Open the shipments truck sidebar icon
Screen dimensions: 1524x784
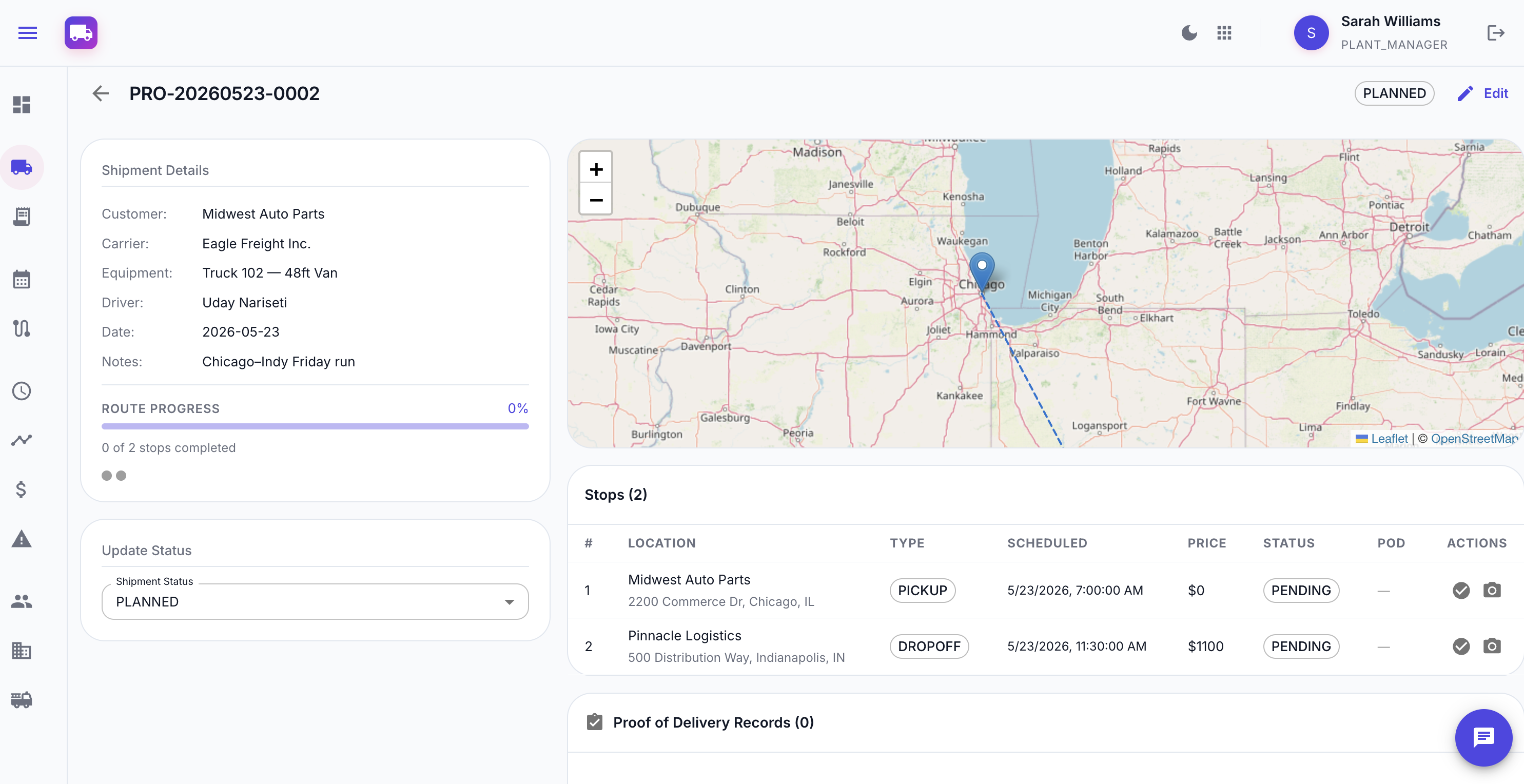(22, 167)
